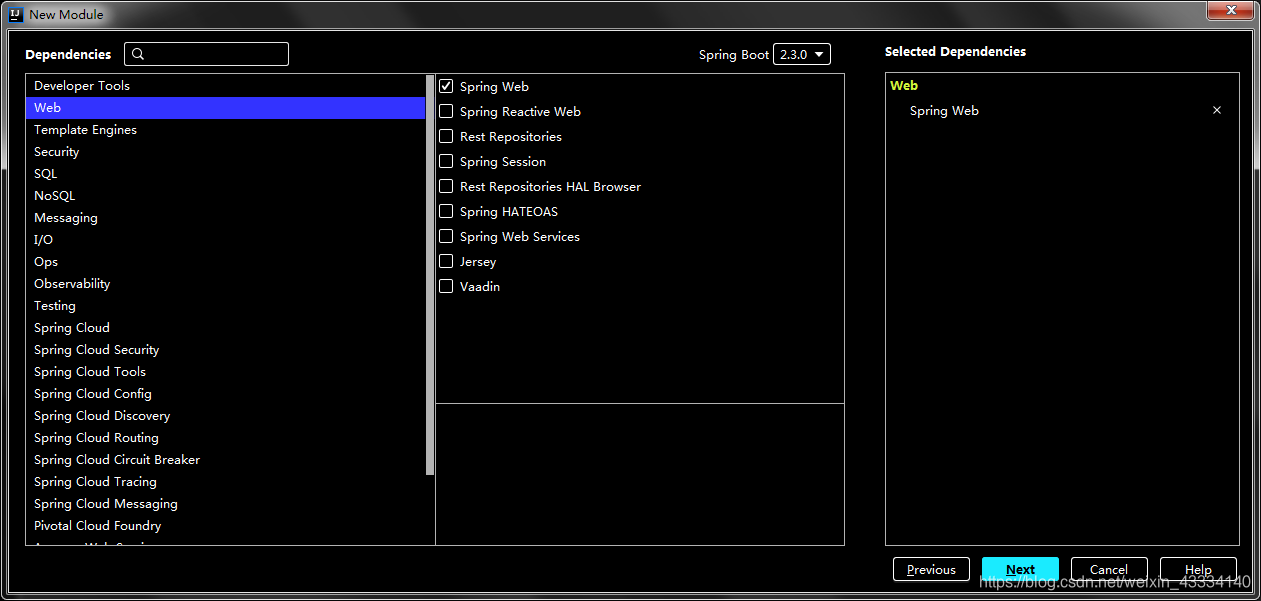Viewport: 1261px width, 601px height.
Task: Click the Previous button
Action: click(931, 570)
